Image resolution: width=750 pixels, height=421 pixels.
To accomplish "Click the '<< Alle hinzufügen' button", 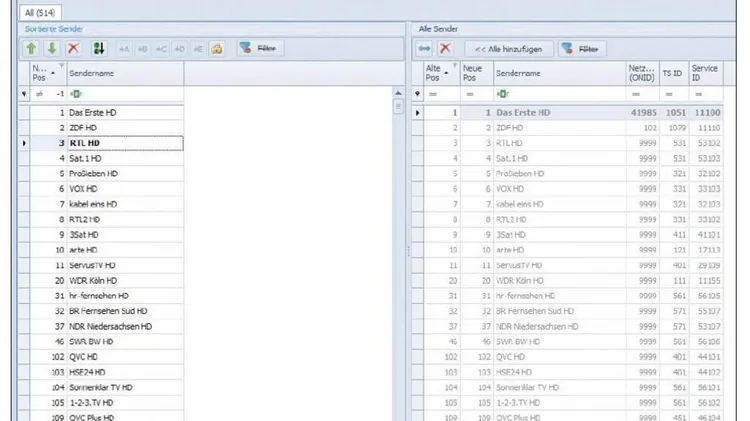I will (508, 49).
